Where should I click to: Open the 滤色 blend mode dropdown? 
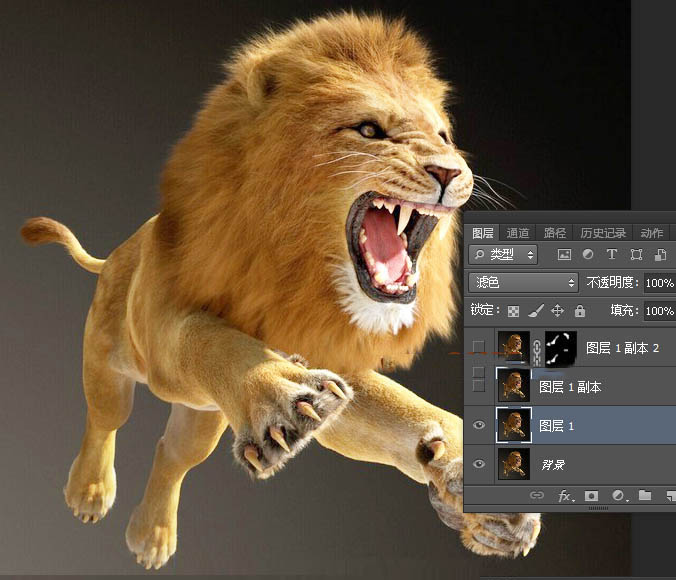point(523,282)
